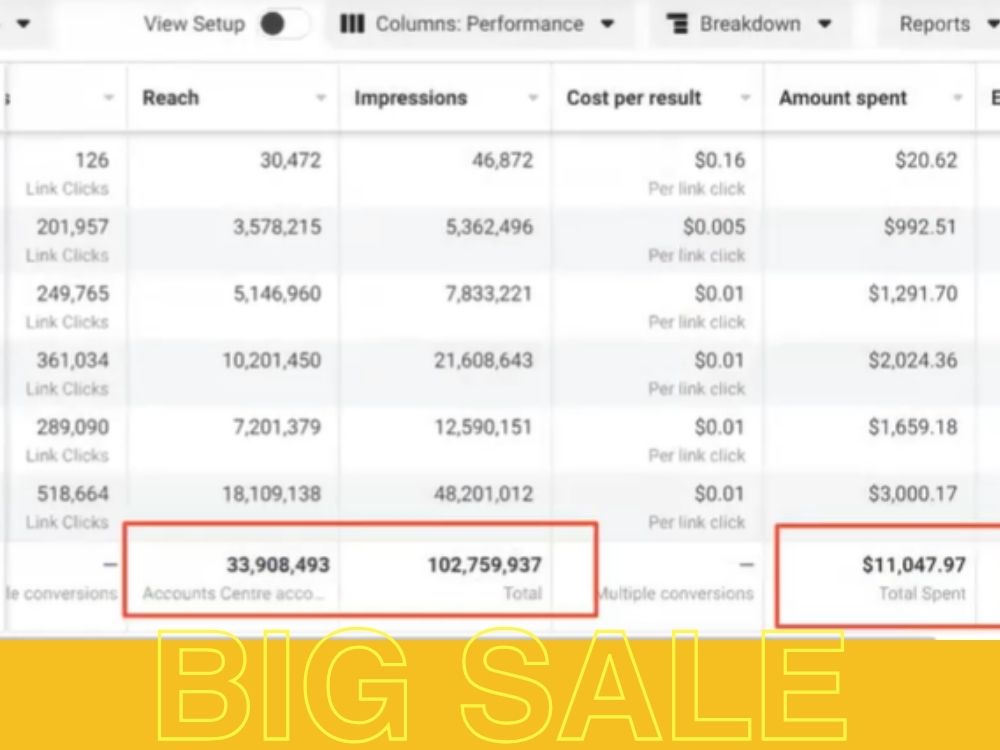Select amount spent $3,000.17
1000x750 pixels.
913,494
